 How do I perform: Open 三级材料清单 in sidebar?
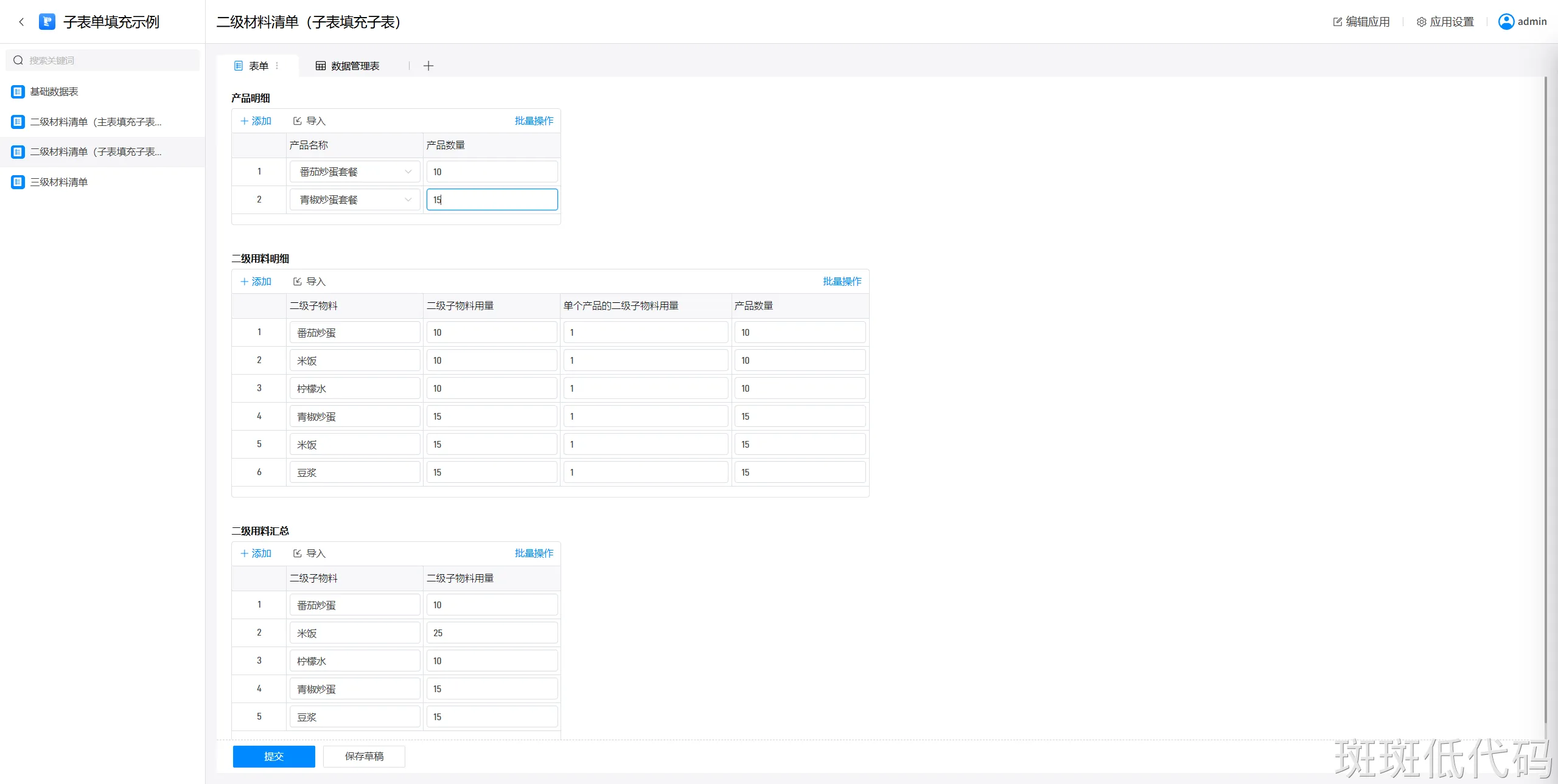(x=59, y=182)
